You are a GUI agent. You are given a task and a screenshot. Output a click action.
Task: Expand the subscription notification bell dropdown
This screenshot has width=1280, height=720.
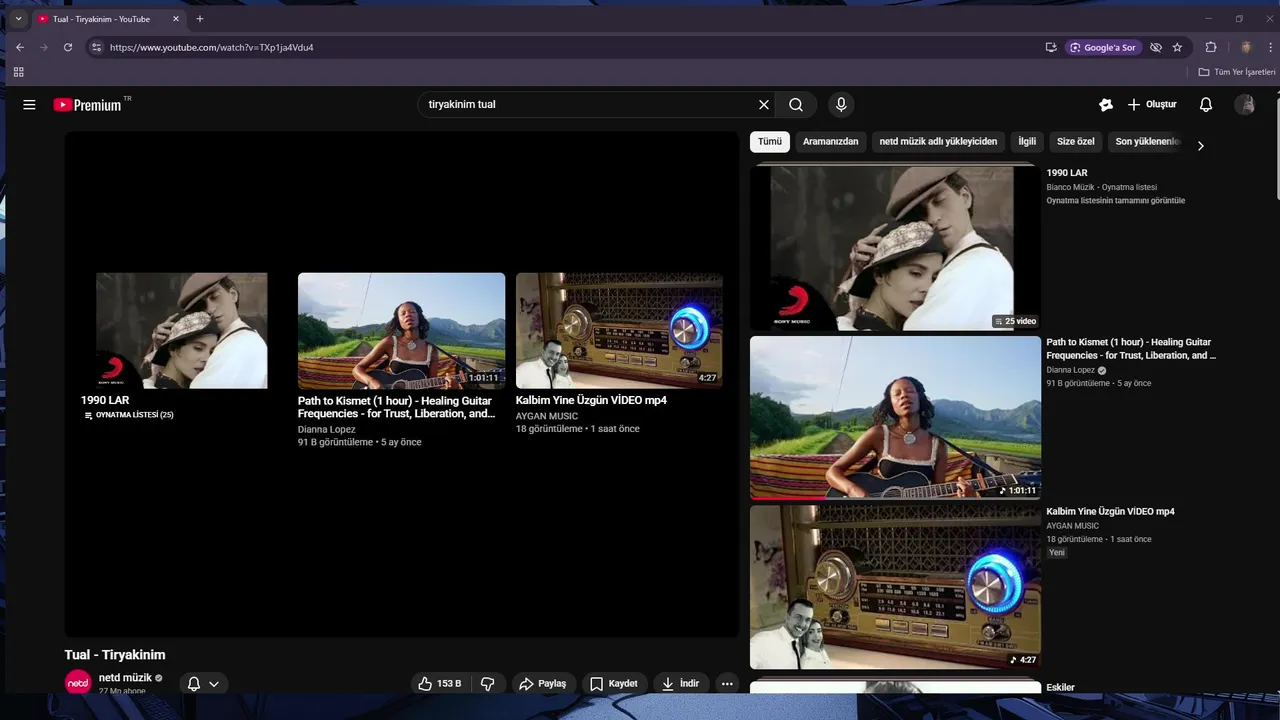point(203,684)
